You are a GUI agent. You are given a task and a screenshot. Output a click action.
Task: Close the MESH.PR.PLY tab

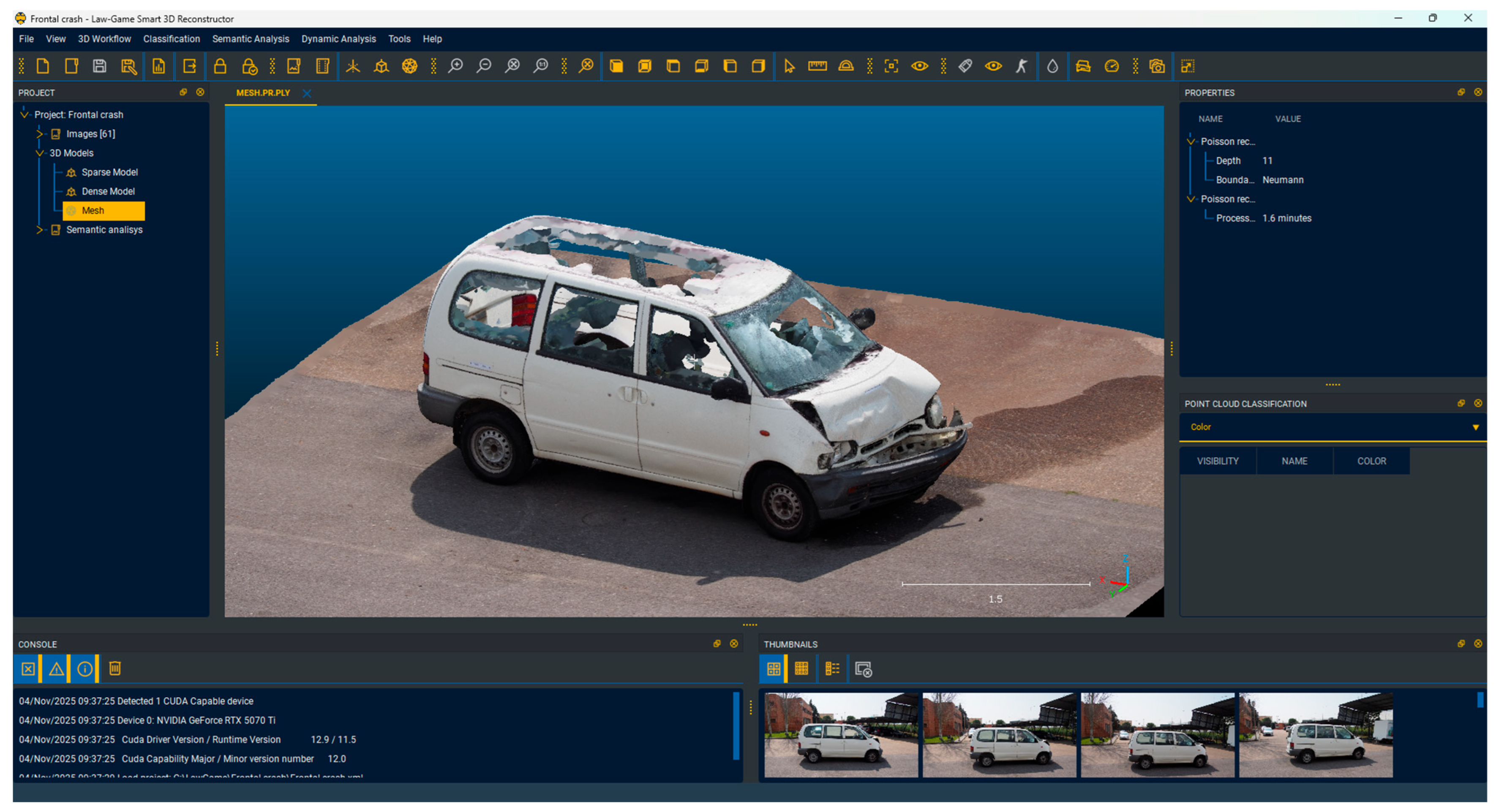coord(307,93)
